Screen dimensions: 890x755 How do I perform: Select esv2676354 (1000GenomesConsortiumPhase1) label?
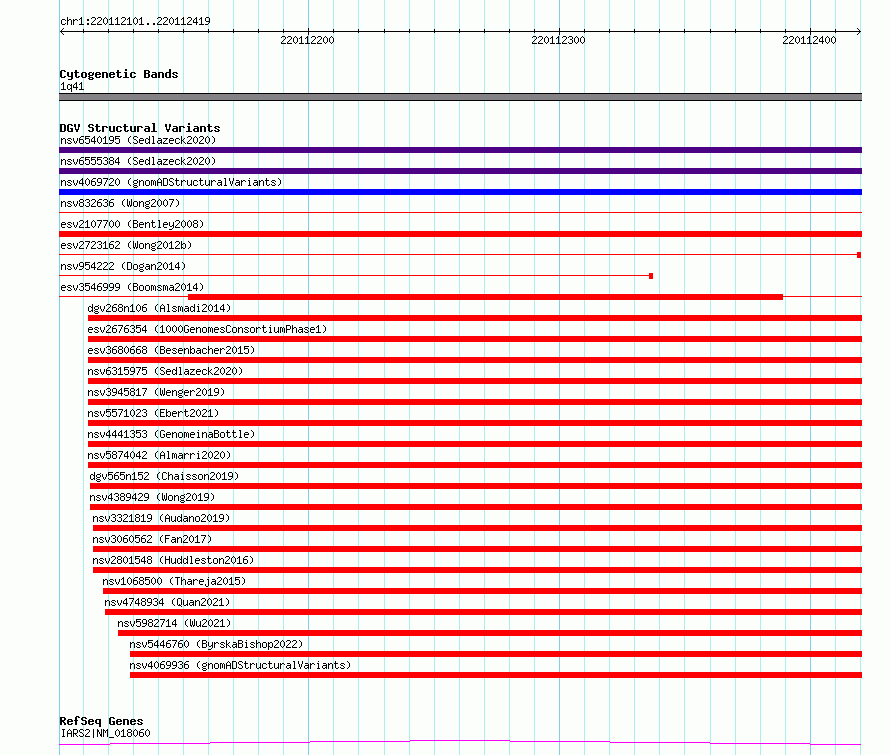(x=207, y=329)
